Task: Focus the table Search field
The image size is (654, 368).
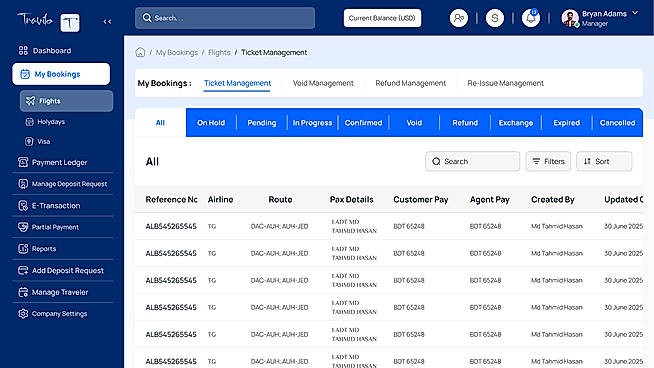Action: point(473,161)
